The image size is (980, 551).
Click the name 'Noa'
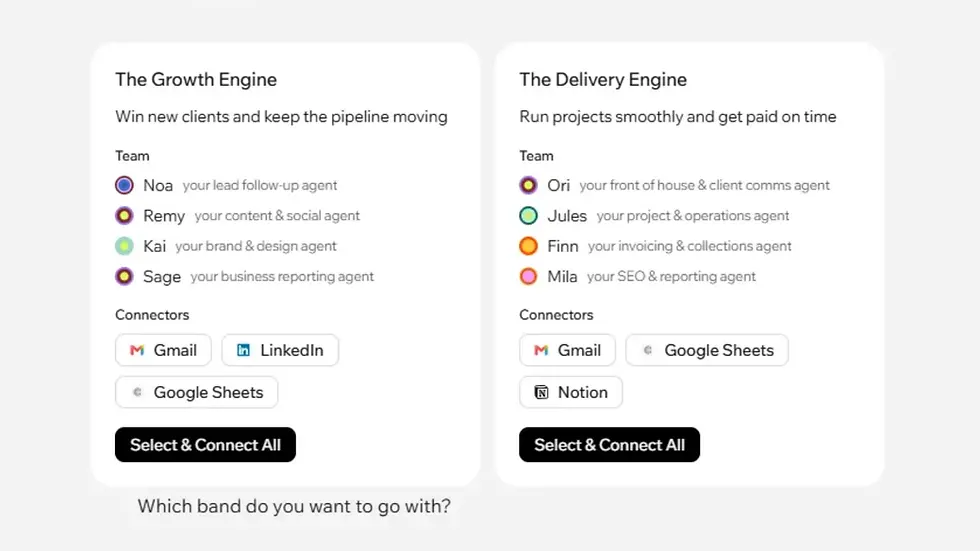coord(158,186)
